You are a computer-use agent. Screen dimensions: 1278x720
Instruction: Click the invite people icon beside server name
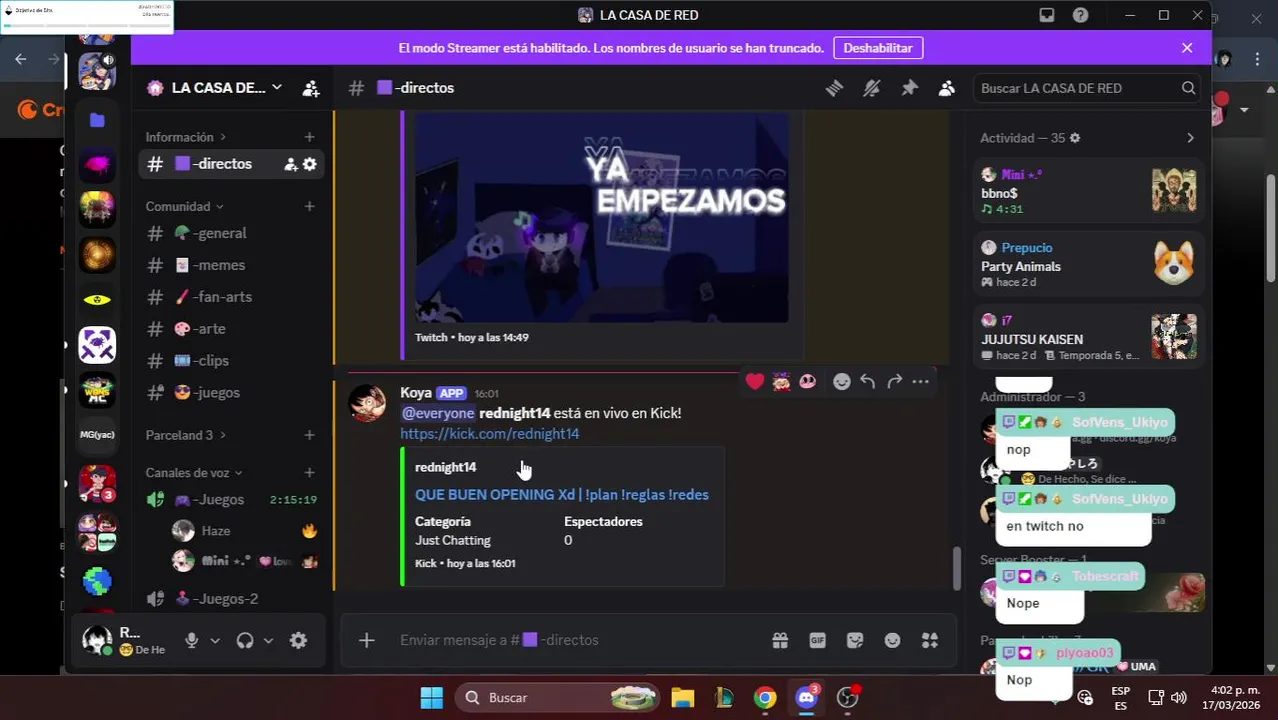coord(311,88)
